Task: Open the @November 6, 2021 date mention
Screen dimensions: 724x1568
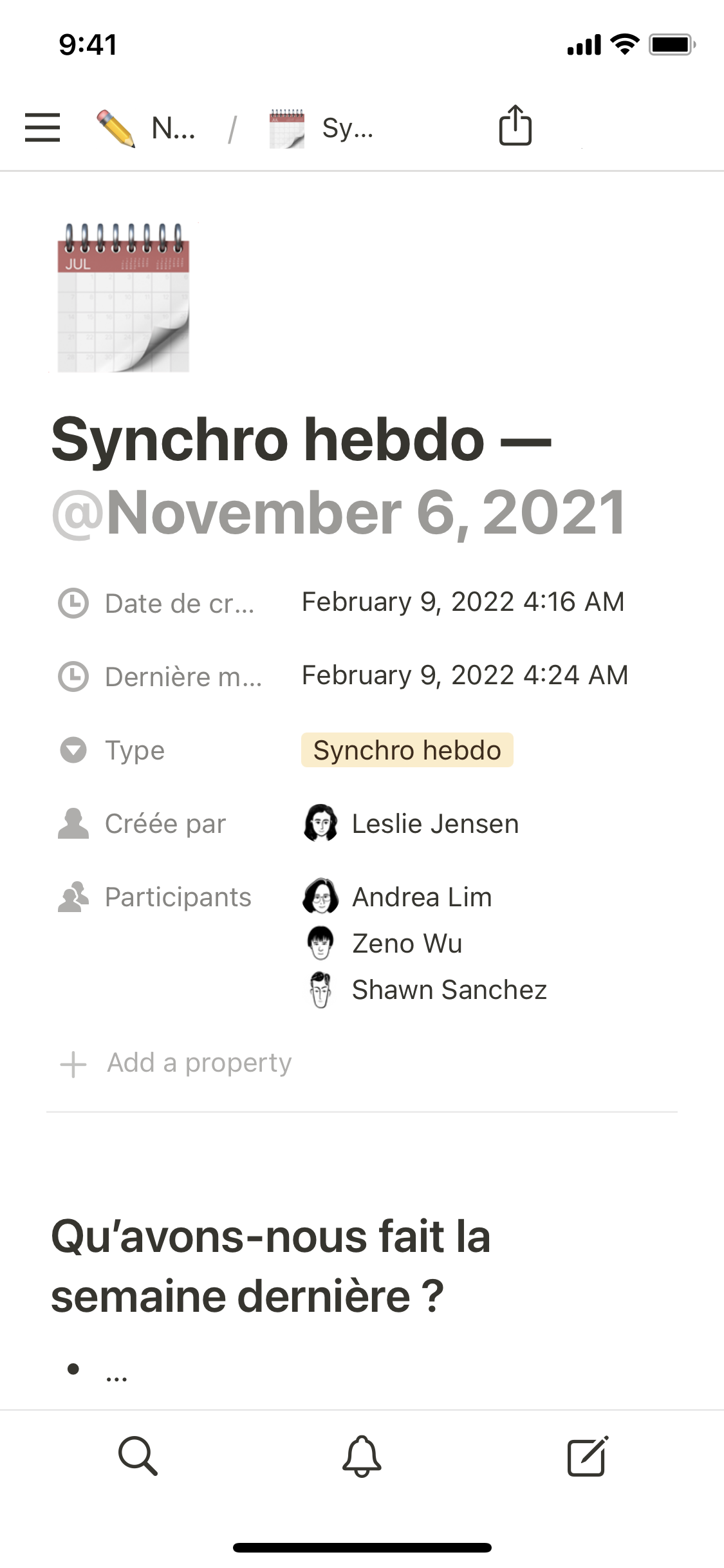Action: [x=339, y=513]
